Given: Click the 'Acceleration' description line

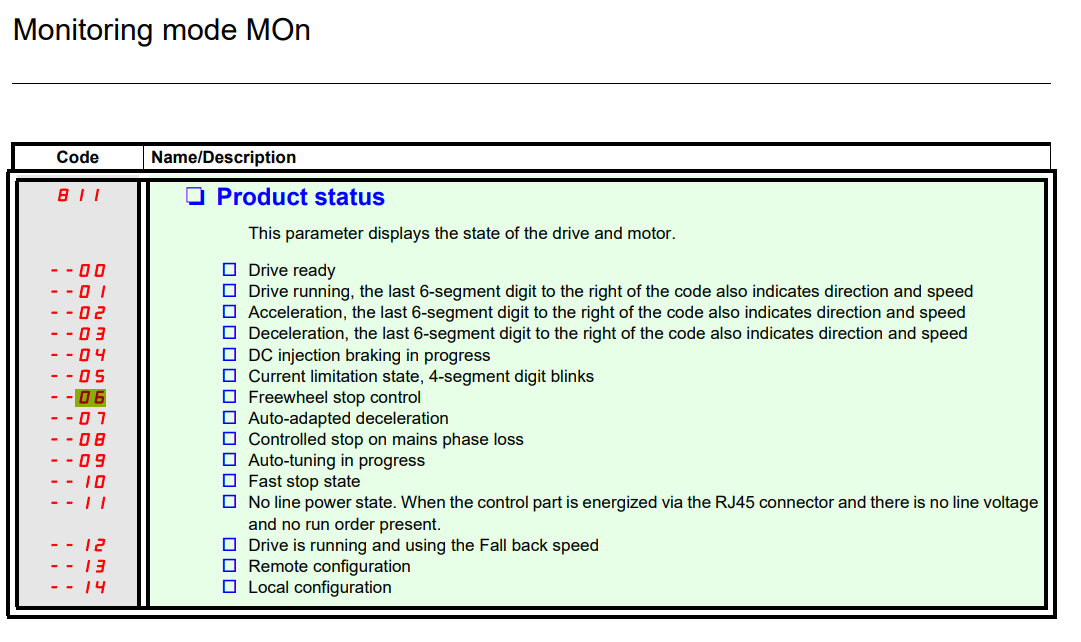Looking at the screenshot, I should (x=607, y=312).
